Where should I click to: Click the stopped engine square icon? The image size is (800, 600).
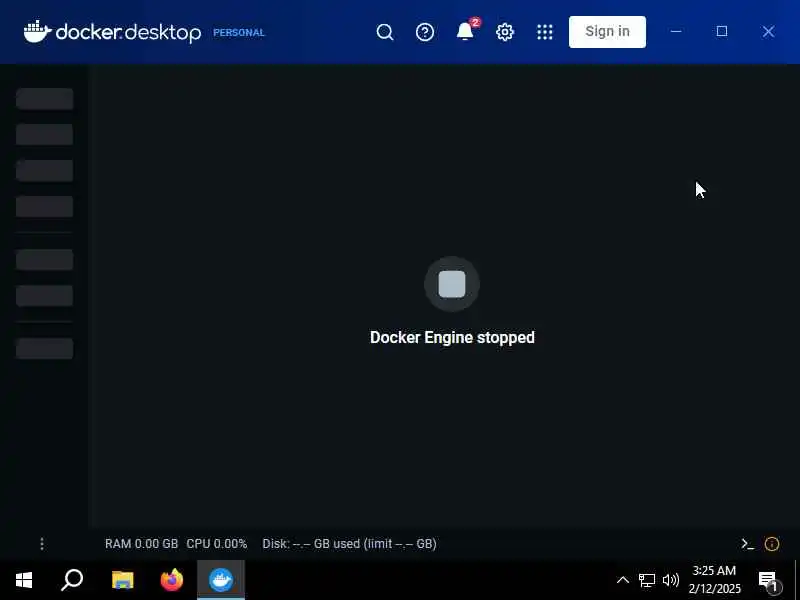pos(452,284)
